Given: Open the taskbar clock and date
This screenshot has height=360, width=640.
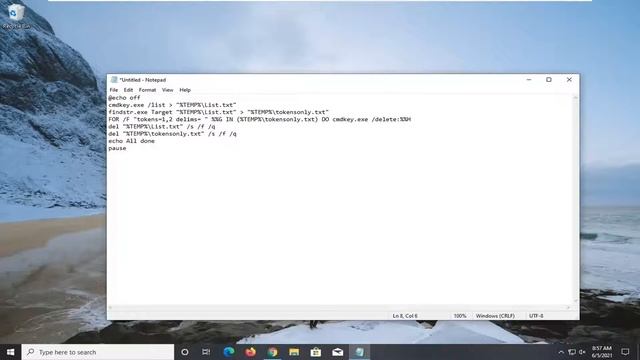Looking at the screenshot, I should coord(602,352).
